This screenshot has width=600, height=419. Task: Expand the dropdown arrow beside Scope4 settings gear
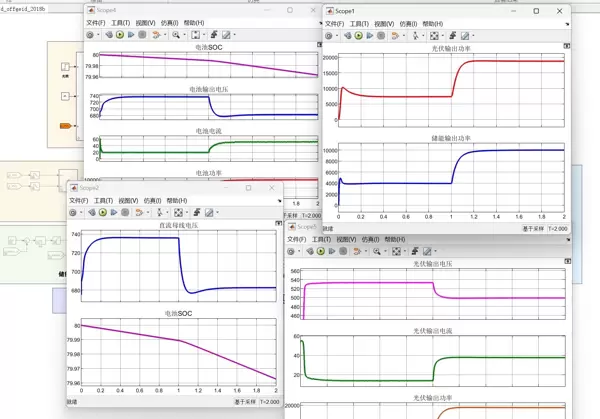tap(98, 34)
